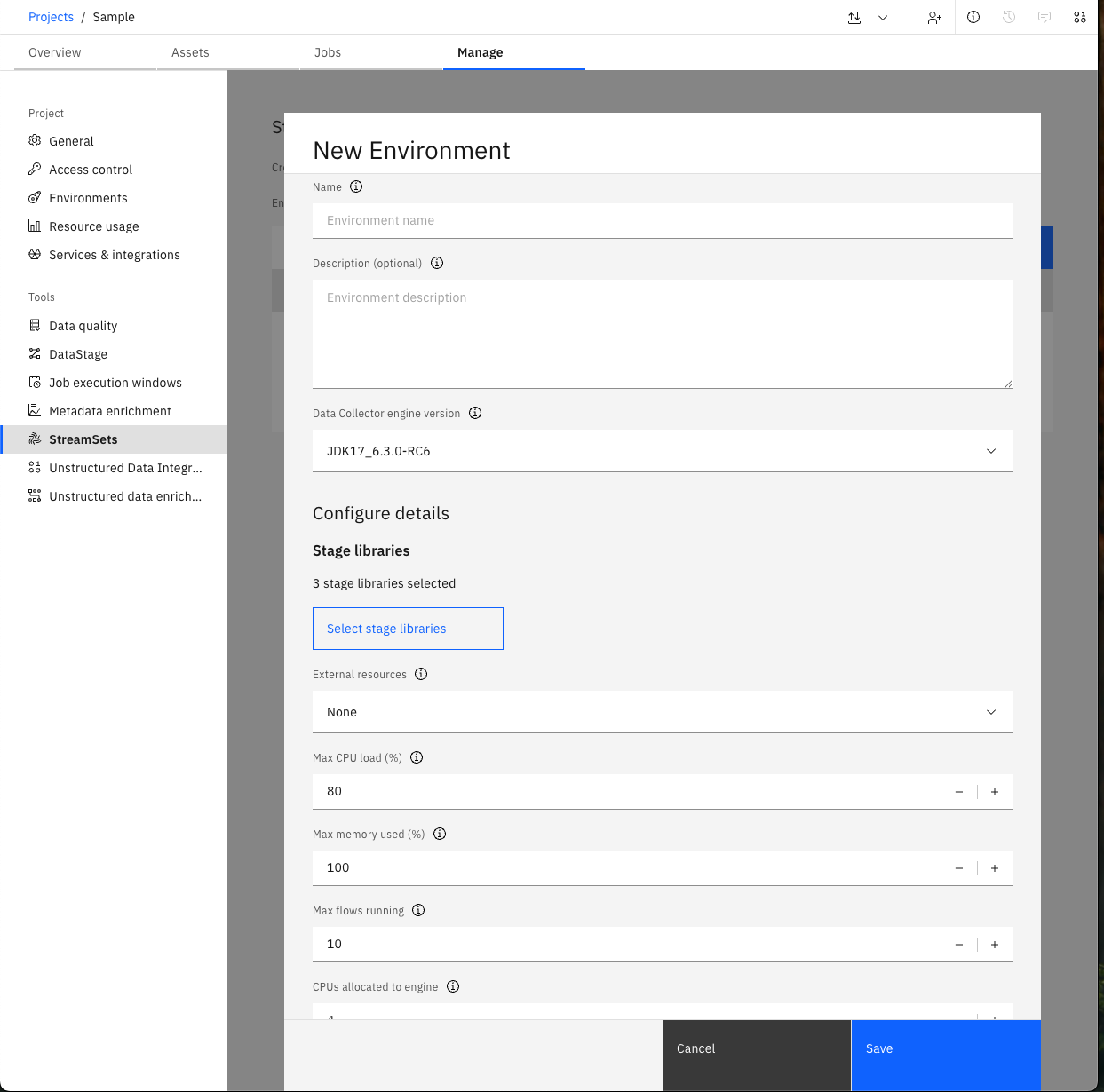The width and height of the screenshot is (1104, 1092).
Task: Decrease Max memory used value
Action: click(959, 868)
